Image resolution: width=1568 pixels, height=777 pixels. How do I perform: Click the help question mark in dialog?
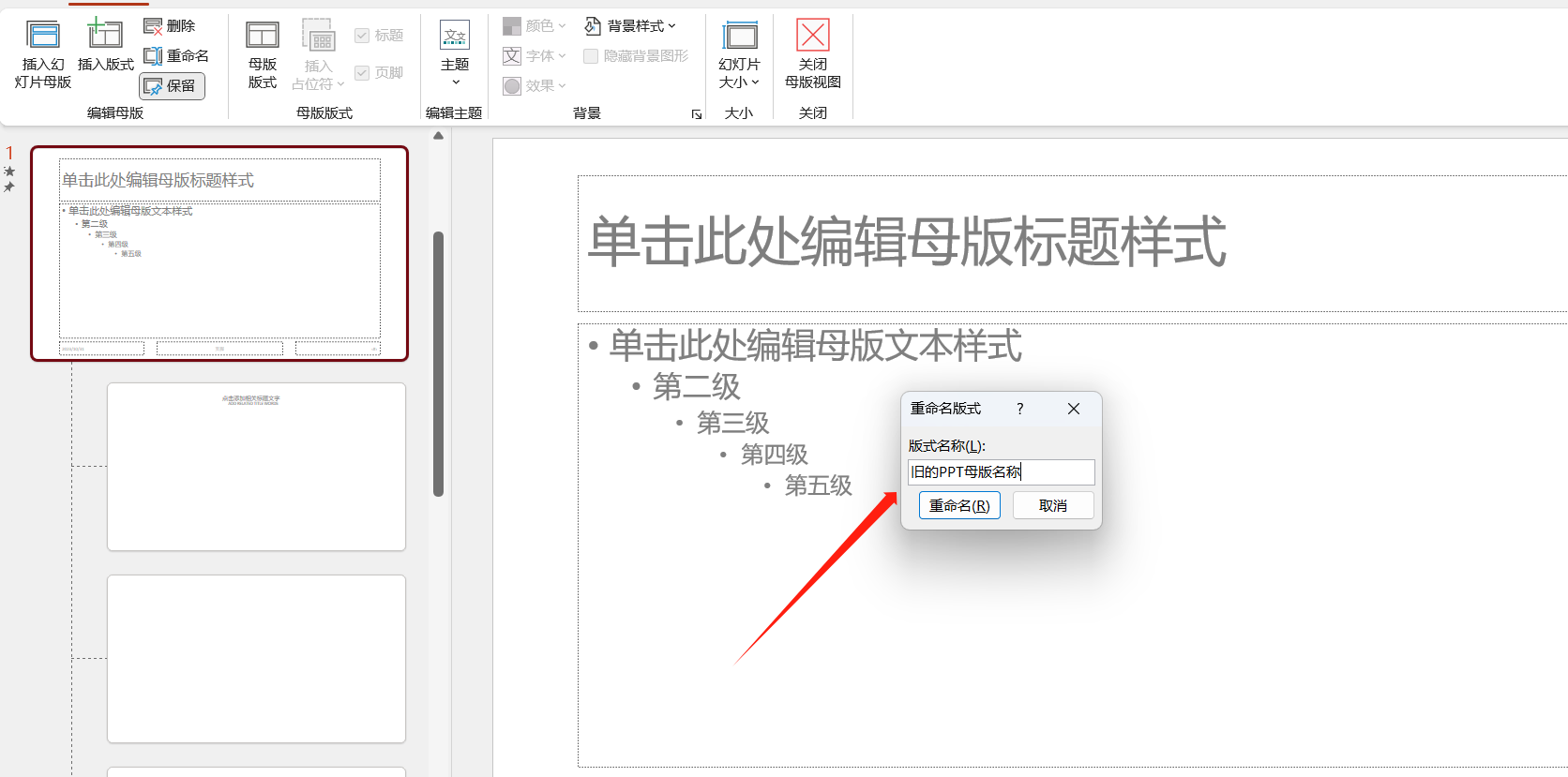1020,409
